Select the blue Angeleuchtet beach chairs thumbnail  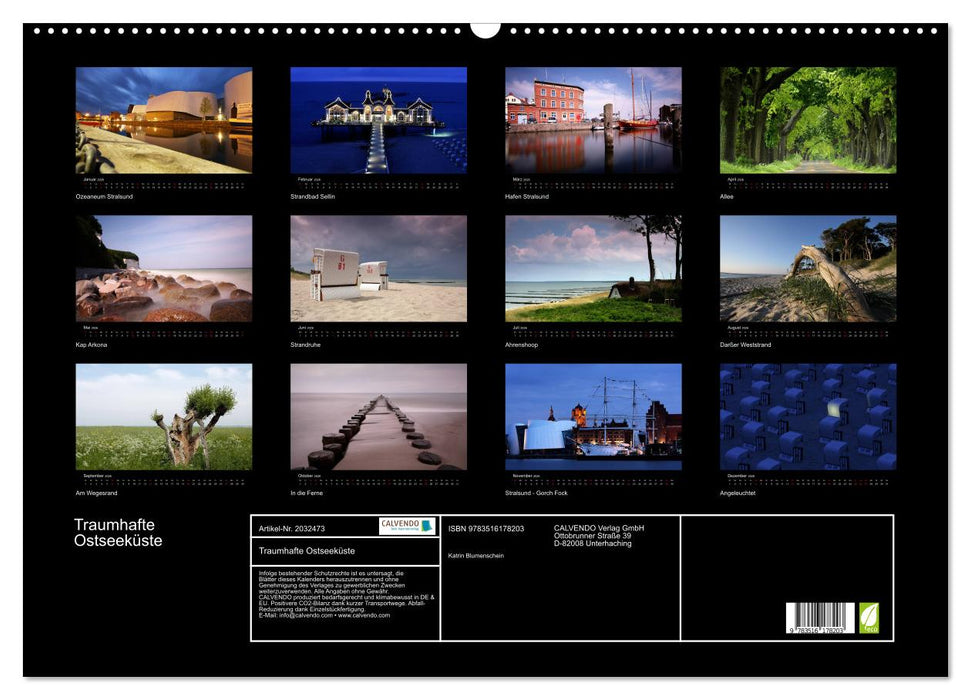tap(808, 416)
